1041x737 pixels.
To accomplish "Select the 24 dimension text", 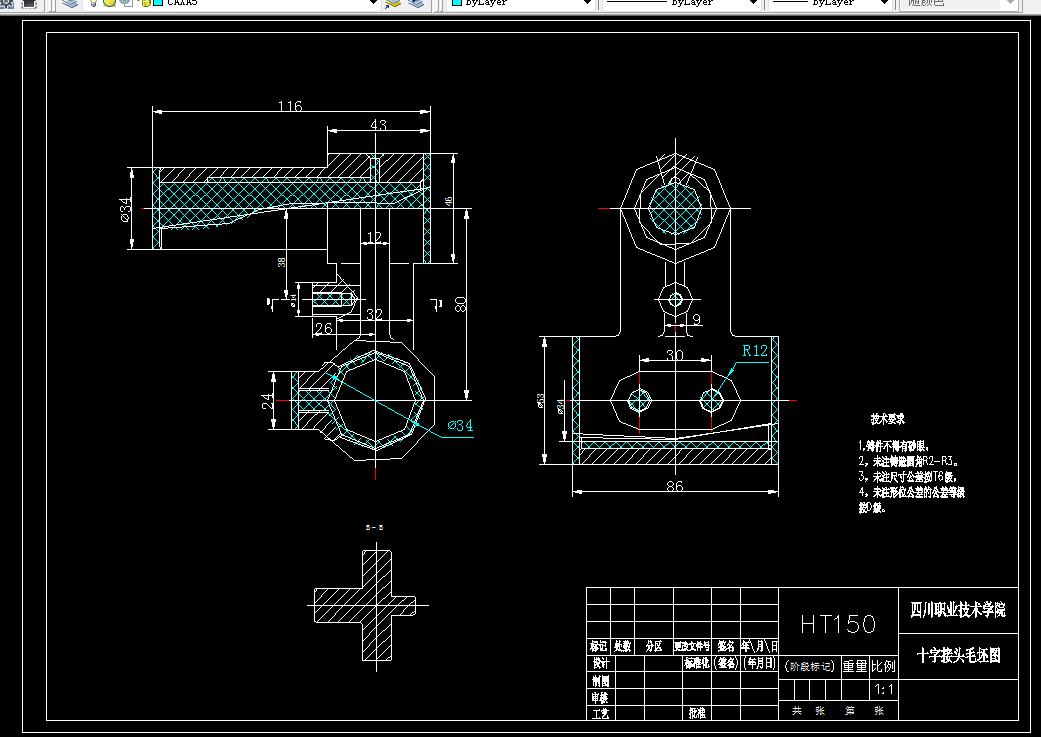I will [267, 401].
